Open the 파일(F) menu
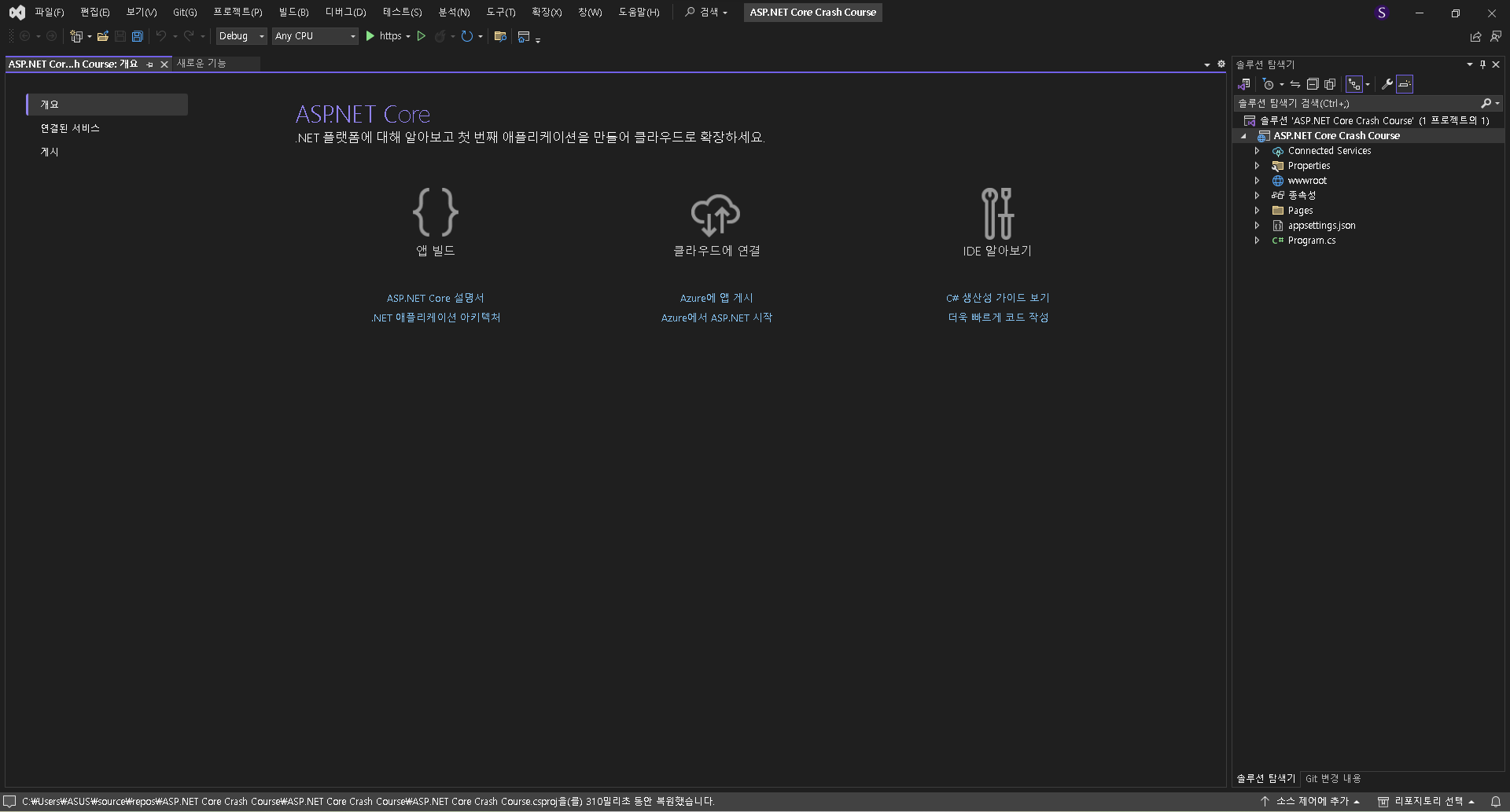 pos(50,13)
